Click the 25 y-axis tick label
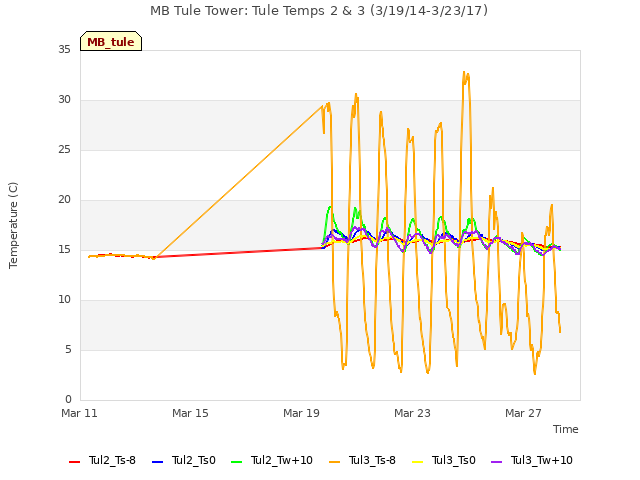The image size is (640, 480). (x=64, y=149)
